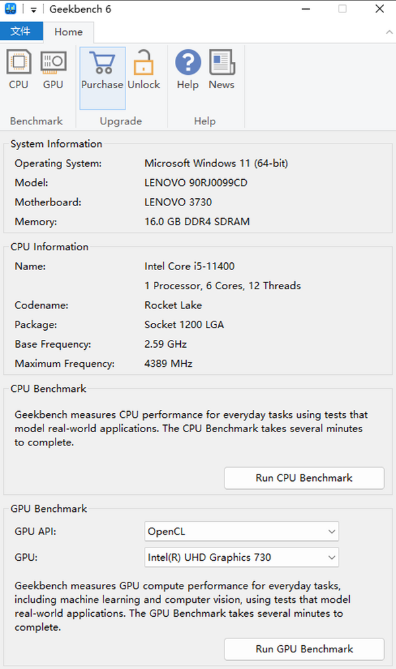The image size is (396, 669).
Task: Click the 2.59 GHz base frequency value
Action: click(x=166, y=344)
